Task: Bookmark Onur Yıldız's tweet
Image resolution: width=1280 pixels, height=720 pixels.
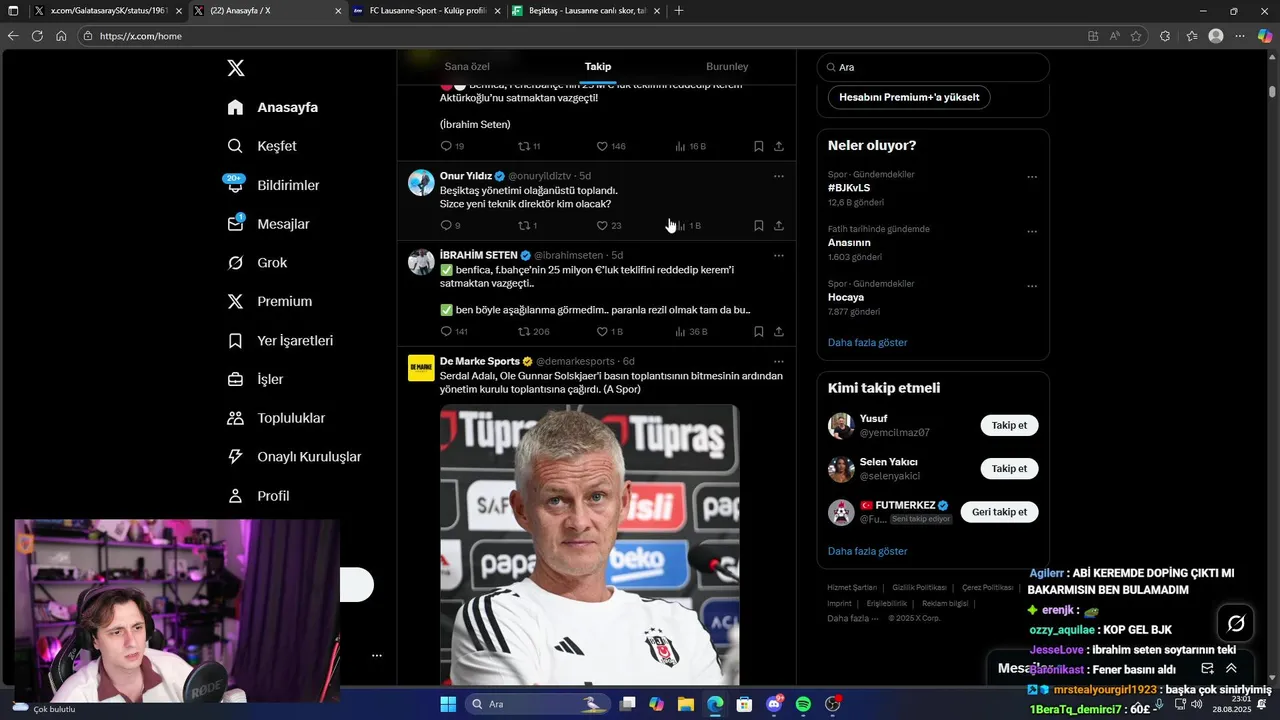Action: click(x=758, y=226)
